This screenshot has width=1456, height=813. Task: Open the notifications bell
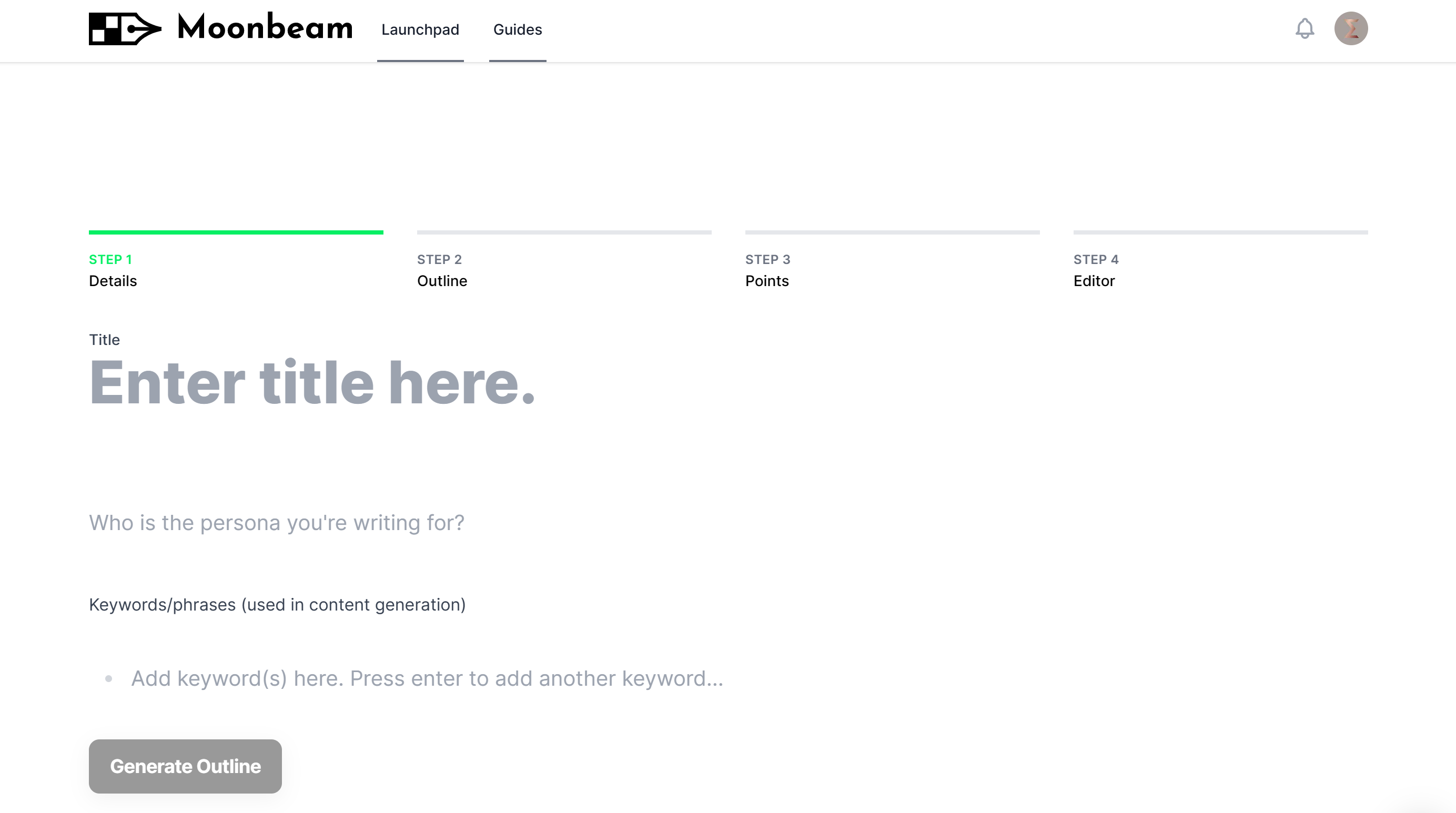point(1305,28)
